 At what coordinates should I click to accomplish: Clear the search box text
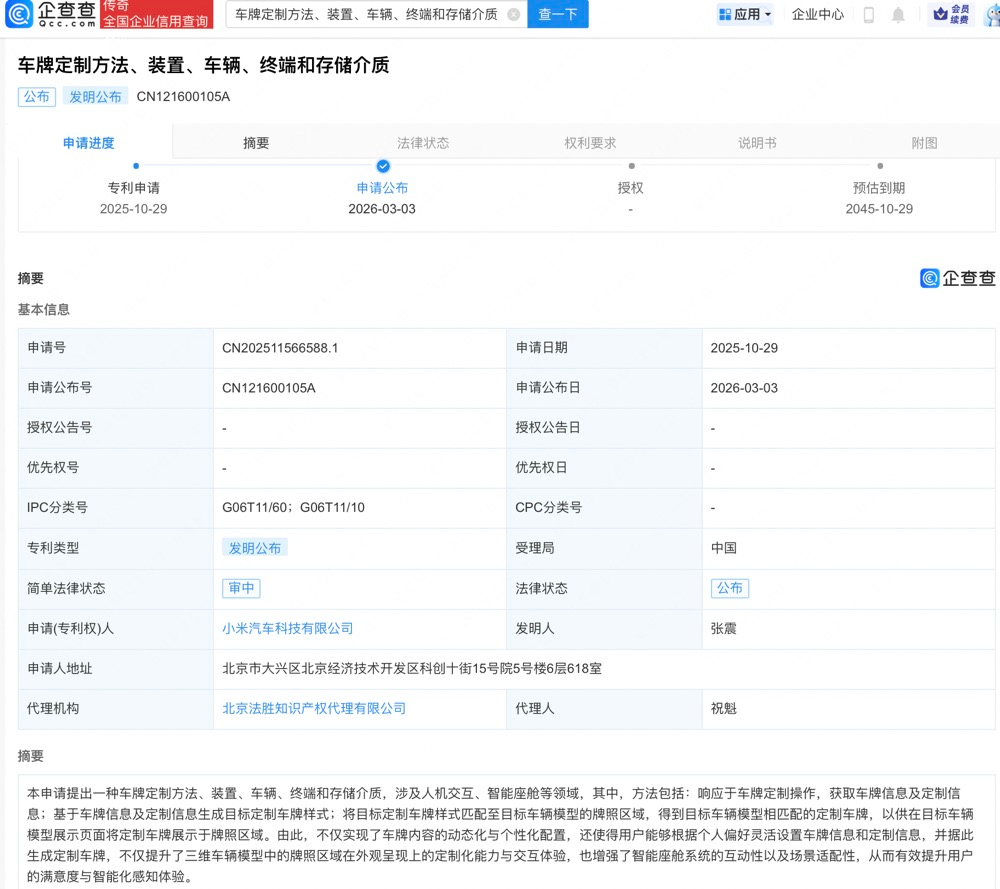513,15
